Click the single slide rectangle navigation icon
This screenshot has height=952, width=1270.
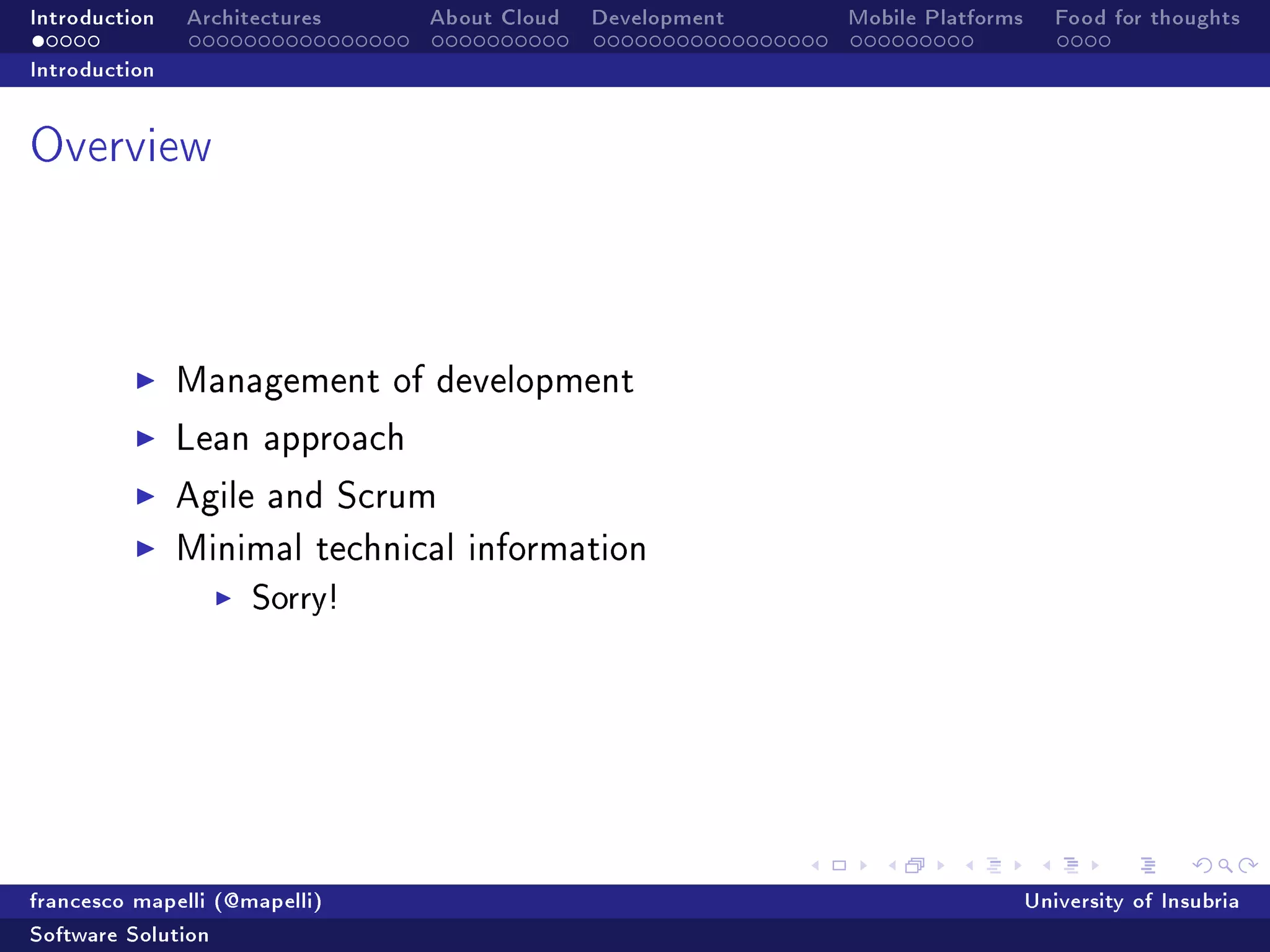point(839,865)
